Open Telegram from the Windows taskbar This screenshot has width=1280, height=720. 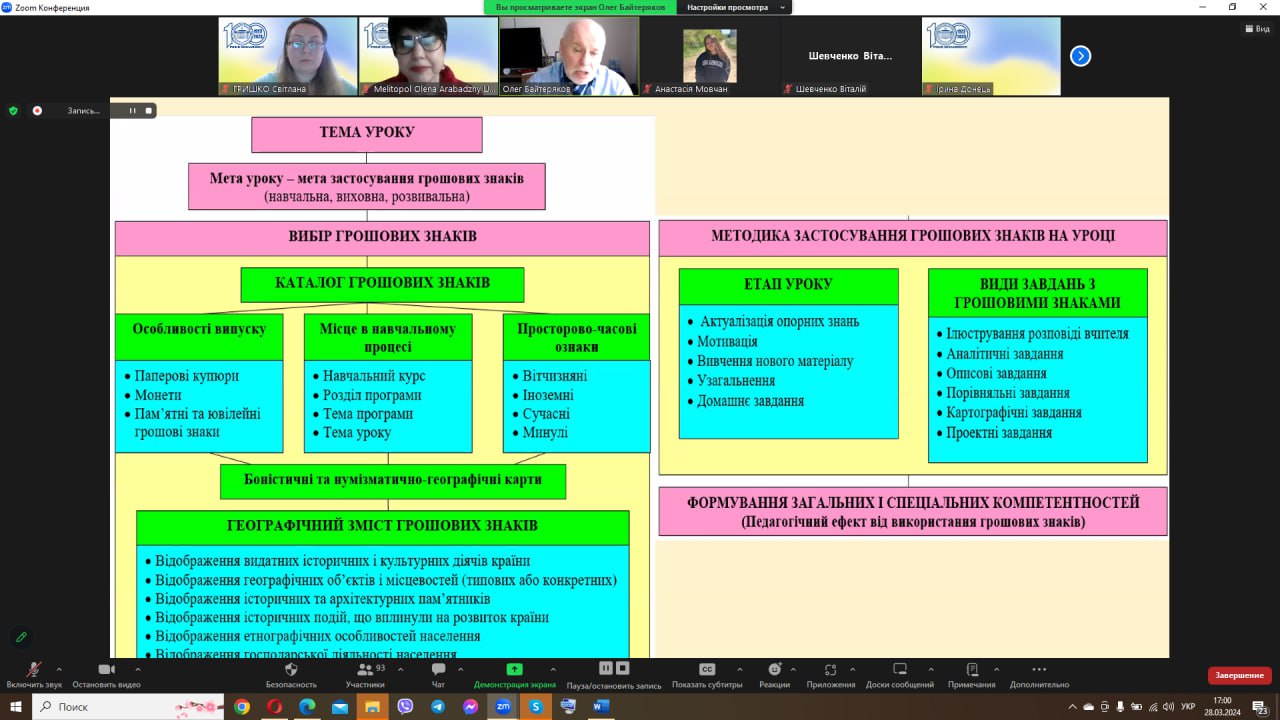(438, 706)
